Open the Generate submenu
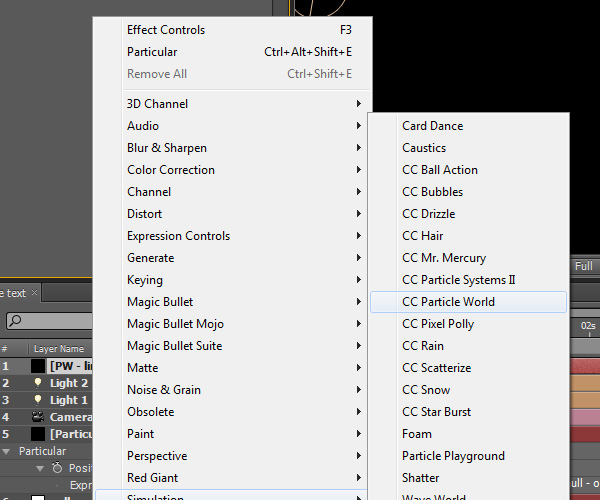This screenshot has width=600, height=500. click(233, 257)
